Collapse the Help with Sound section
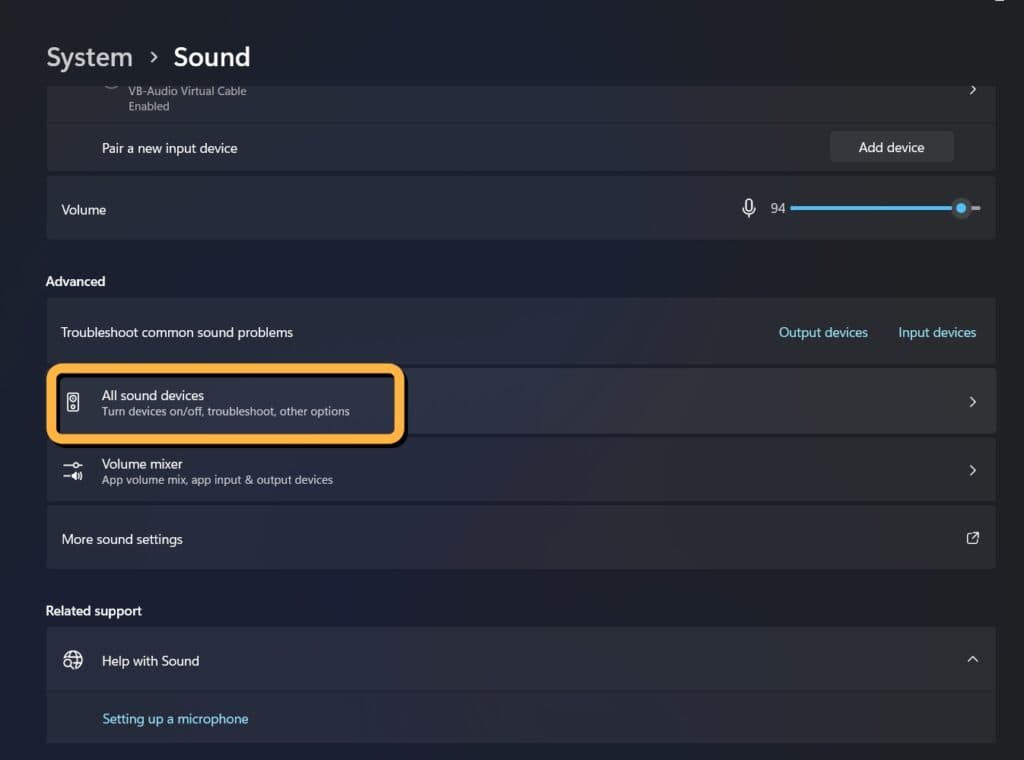Image resolution: width=1024 pixels, height=760 pixels. pos(972,659)
